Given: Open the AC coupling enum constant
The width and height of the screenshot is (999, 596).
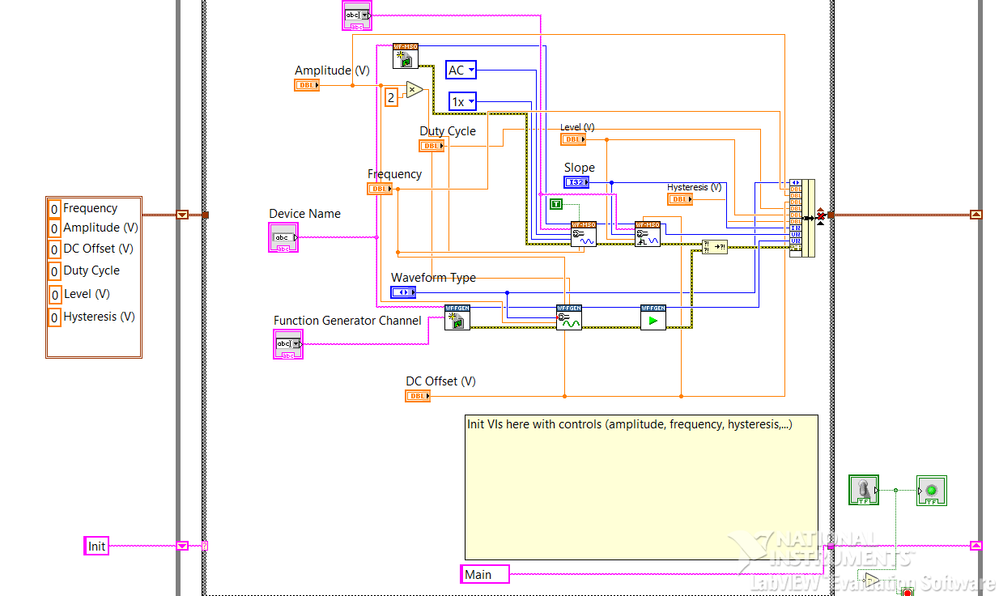Looking at the screenshot, I should 461,70.
